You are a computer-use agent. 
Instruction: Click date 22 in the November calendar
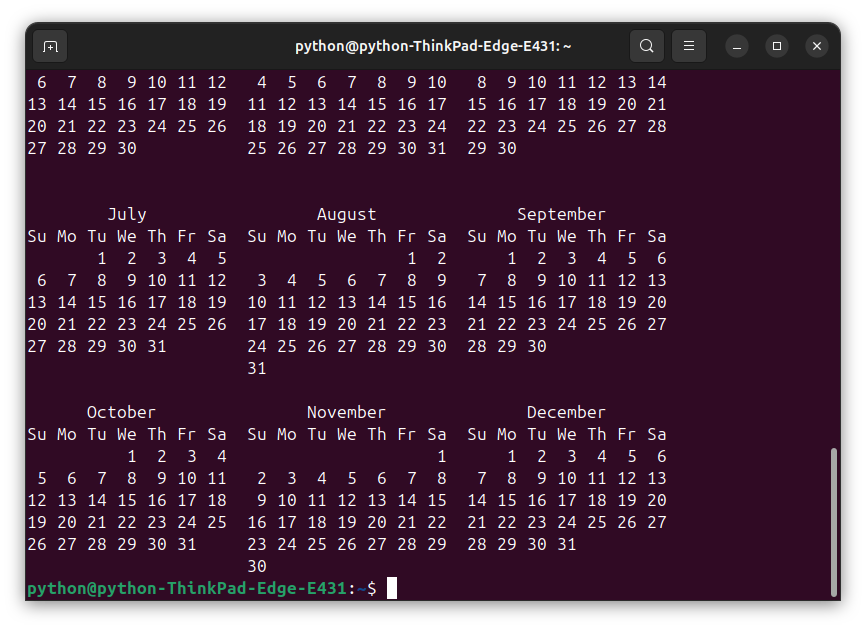pyautogui.click(x=437, y=522)
